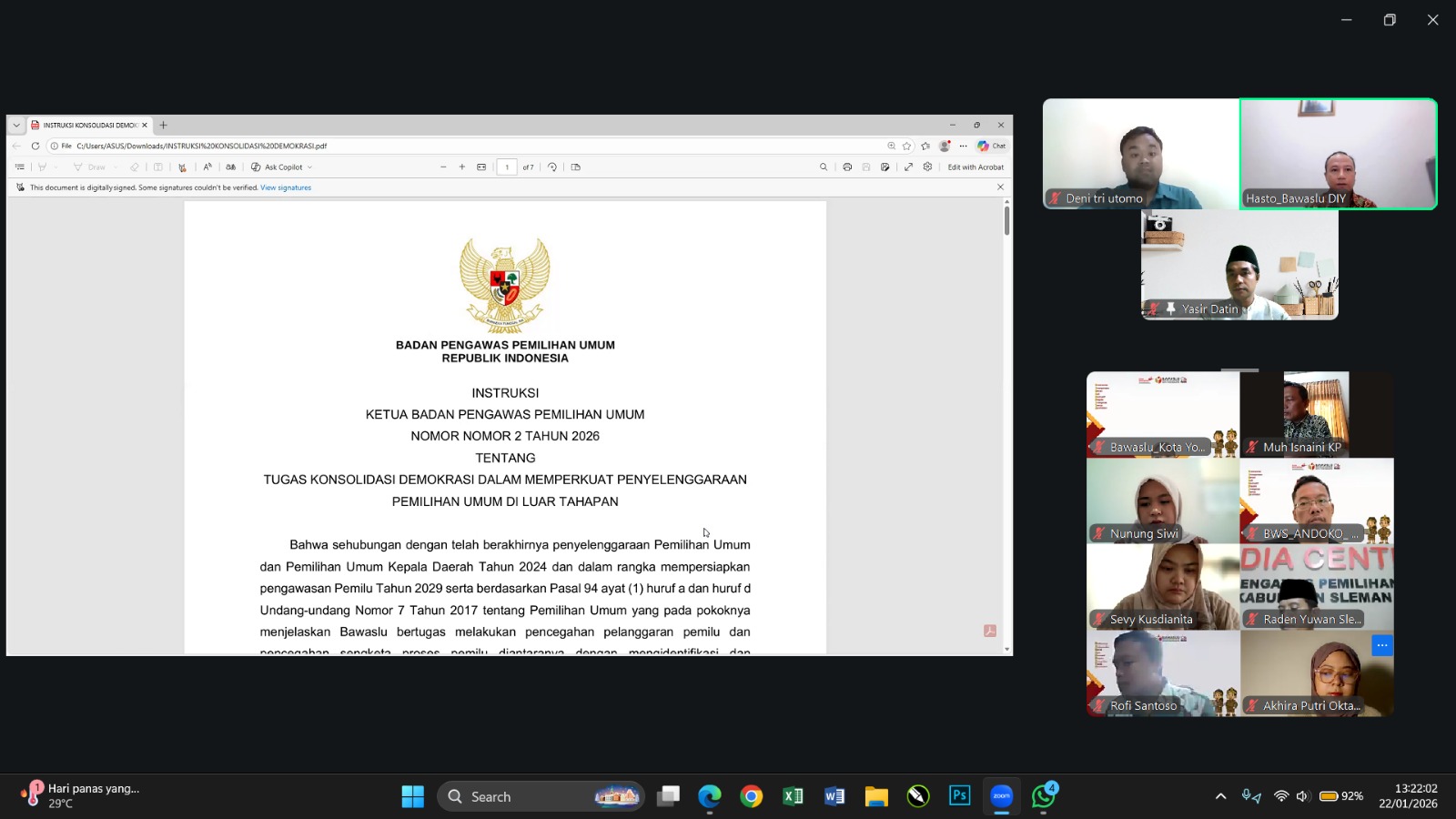Print the PDF document
The image size is (1456, 819).
click(847, 167)
